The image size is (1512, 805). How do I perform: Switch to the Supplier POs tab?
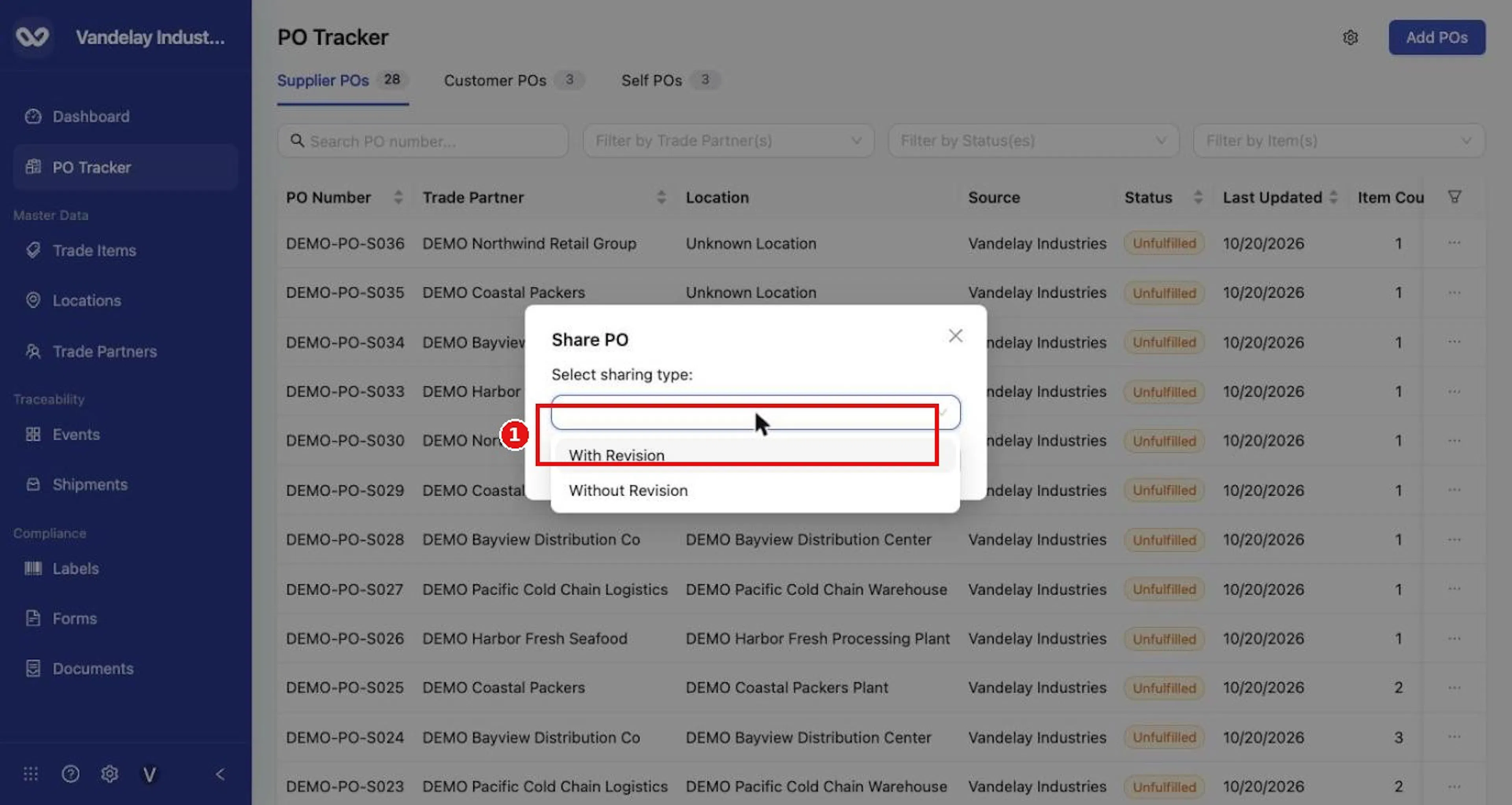pyautogui.click(x=342, y=80)
